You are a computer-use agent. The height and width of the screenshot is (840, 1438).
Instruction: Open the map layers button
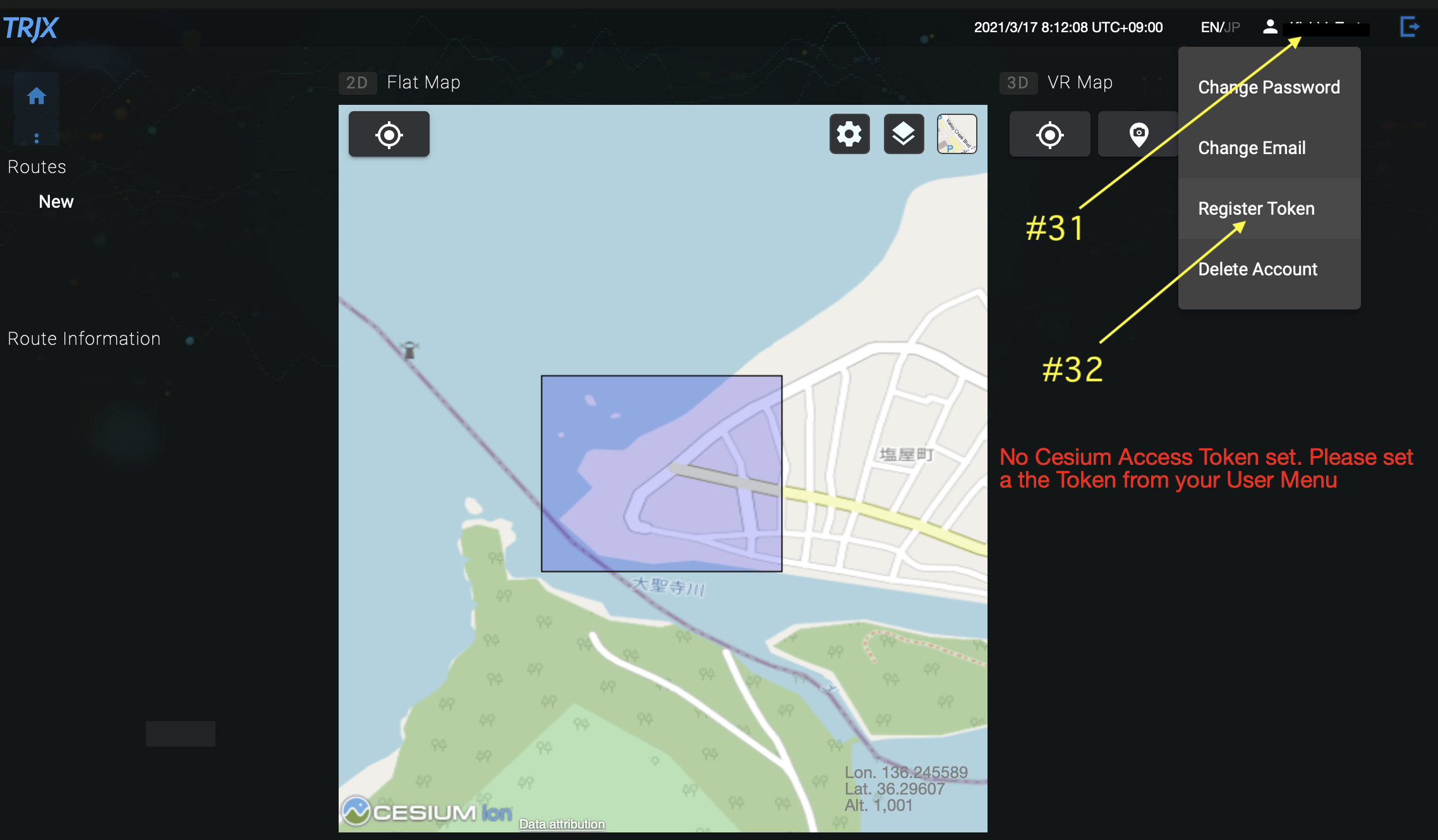[x=903, y=134]
